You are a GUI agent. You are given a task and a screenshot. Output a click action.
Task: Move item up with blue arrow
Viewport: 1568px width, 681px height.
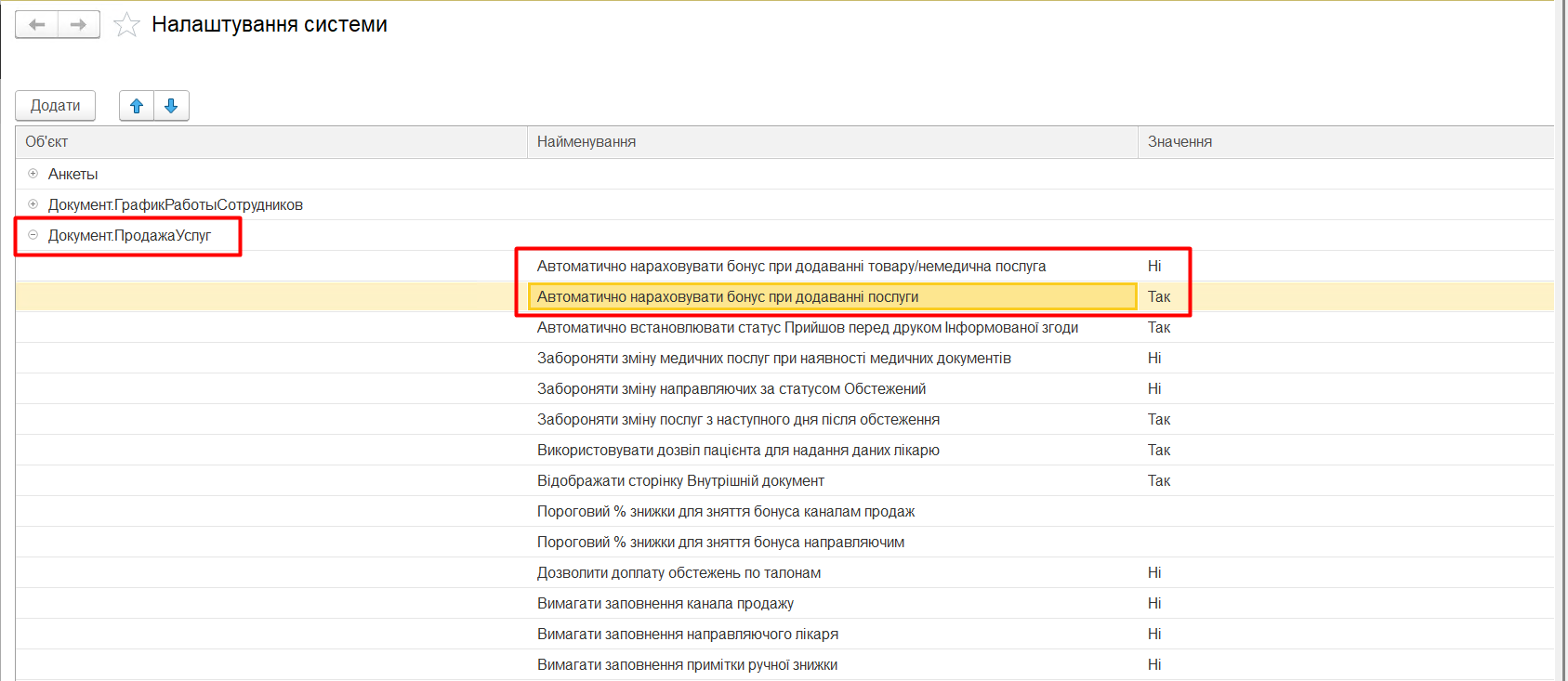137,106
